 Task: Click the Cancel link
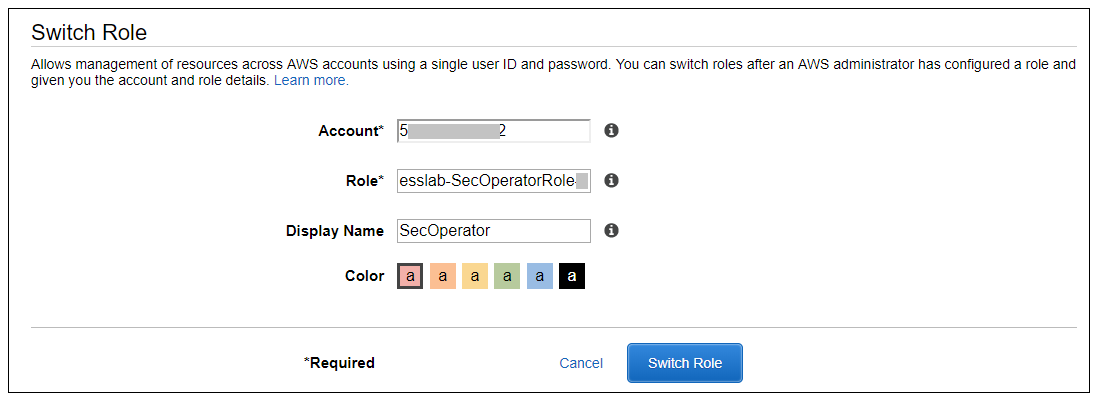pos(581,363)
